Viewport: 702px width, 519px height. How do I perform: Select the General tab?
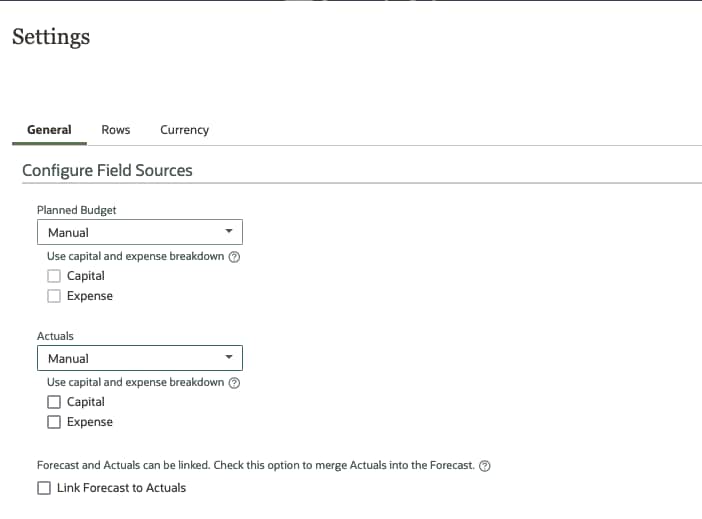click(49, 130)
